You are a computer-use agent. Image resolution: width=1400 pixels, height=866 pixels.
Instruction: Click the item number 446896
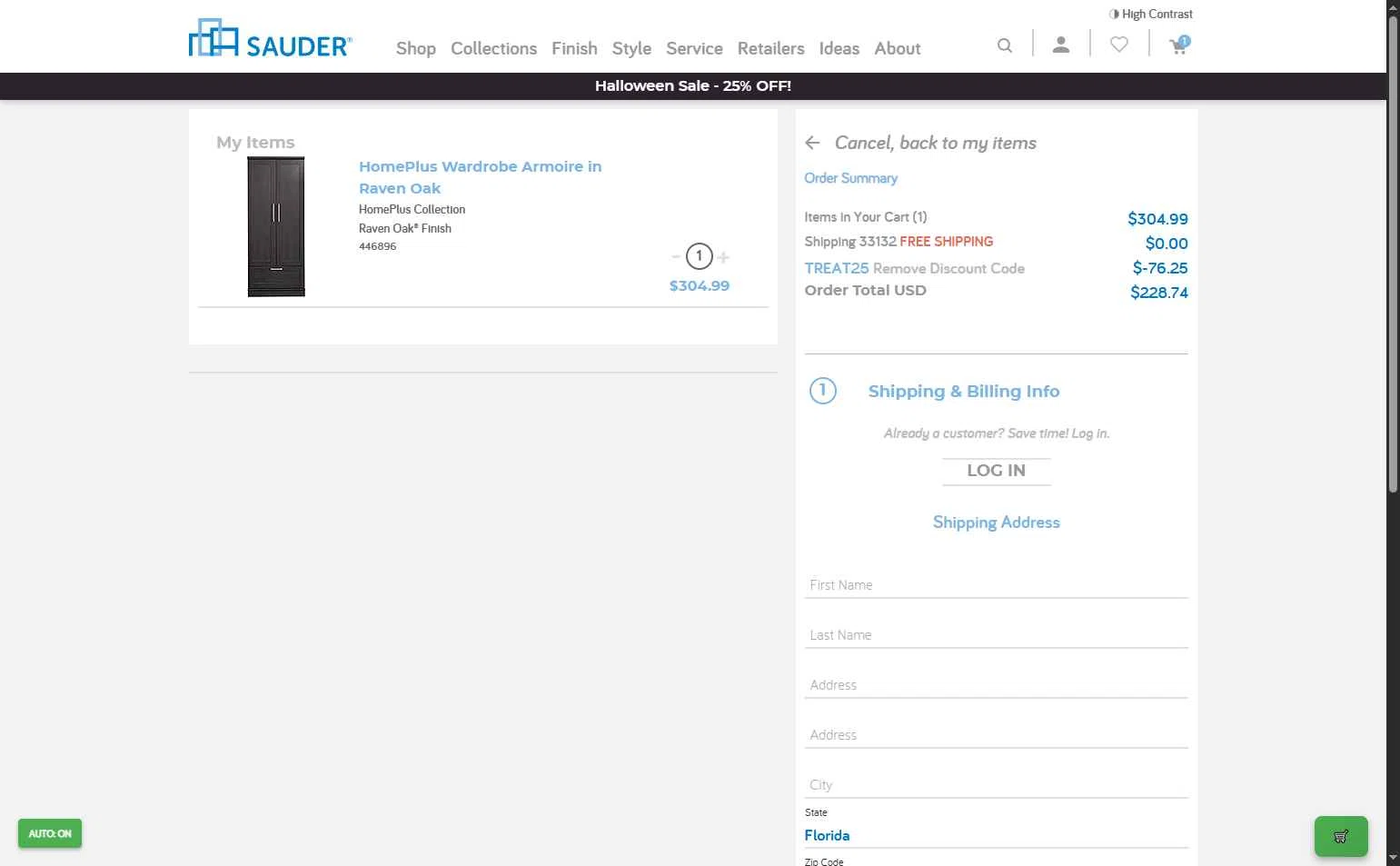point(377,246)
